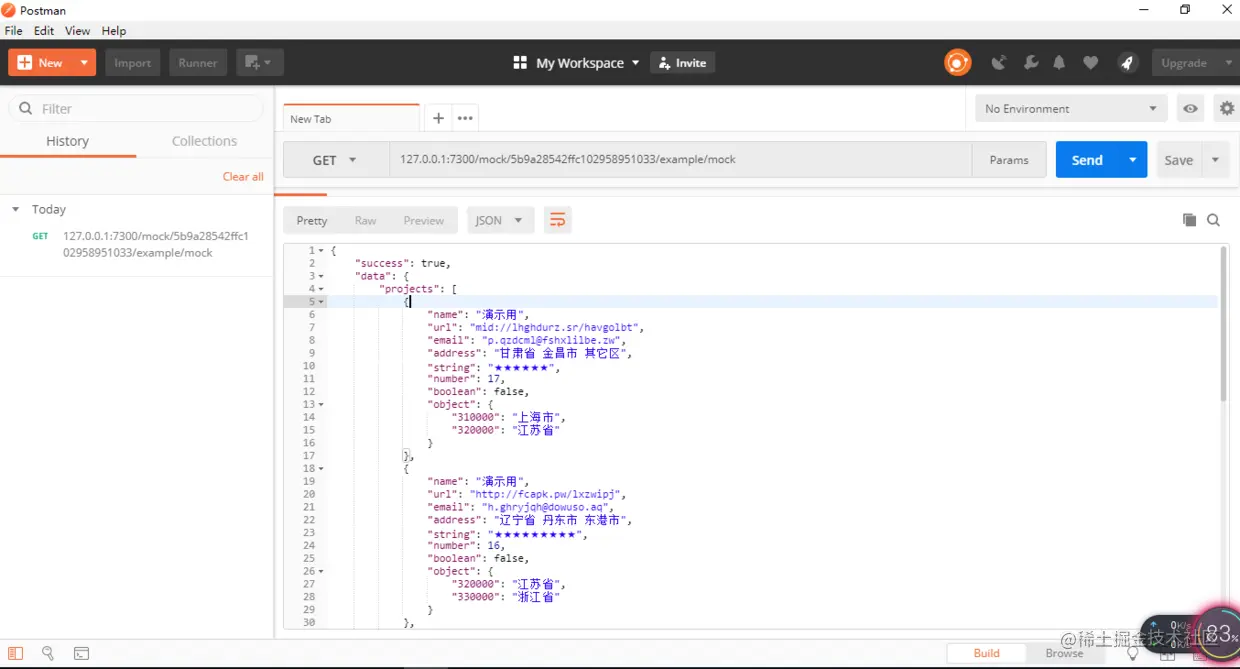Open the New button dropdown arrow
This screenshot has height=669, width=1240.
click(x=85, y=62)
